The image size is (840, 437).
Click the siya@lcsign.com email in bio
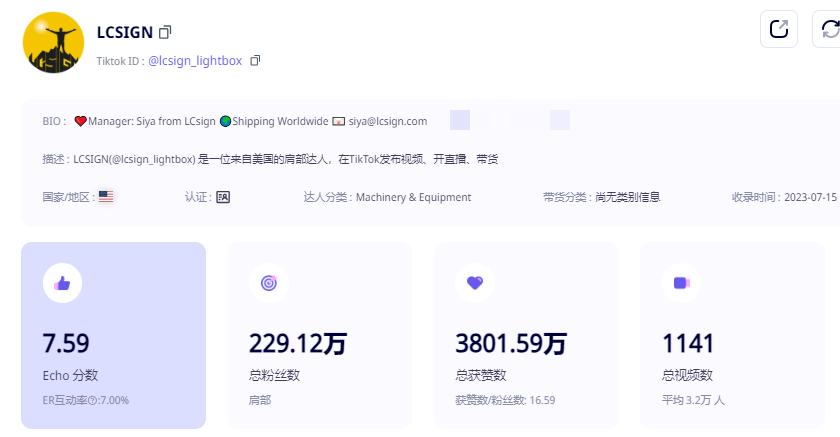tap(387, 121)
